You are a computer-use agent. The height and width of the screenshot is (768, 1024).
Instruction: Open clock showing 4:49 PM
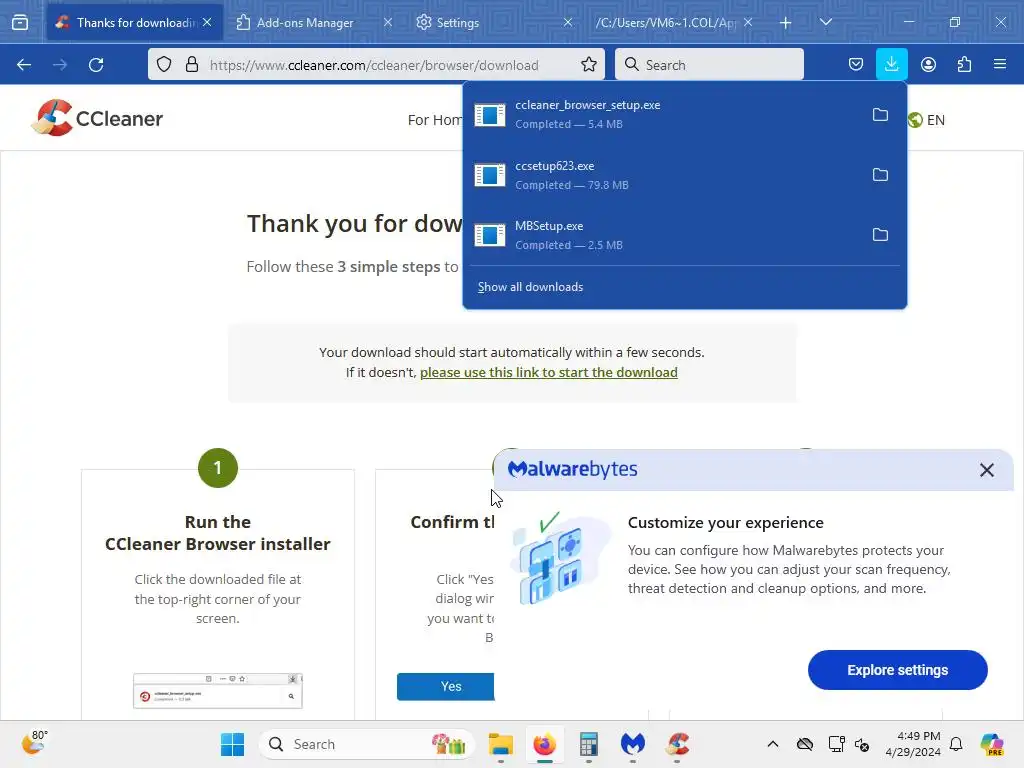click(913, 744)
